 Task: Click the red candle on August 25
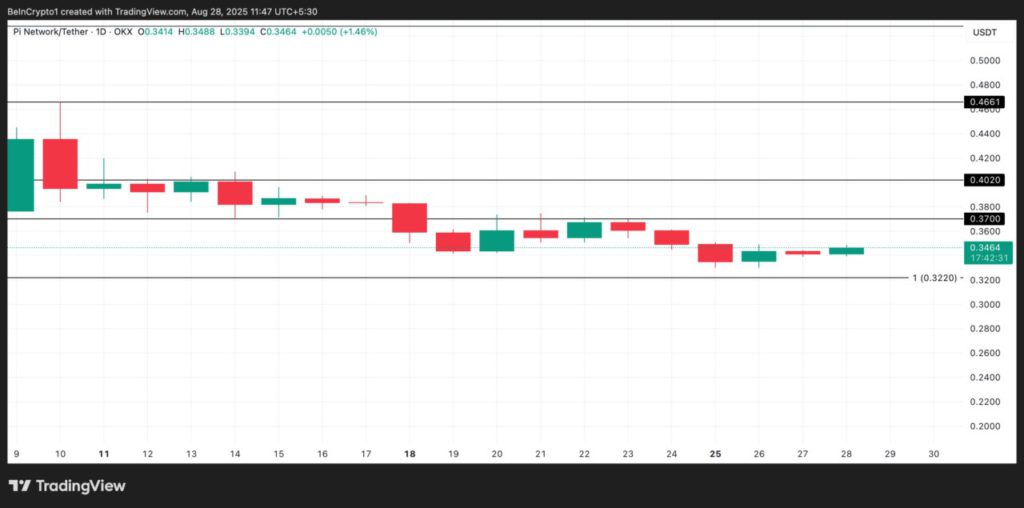coord(715,253)
